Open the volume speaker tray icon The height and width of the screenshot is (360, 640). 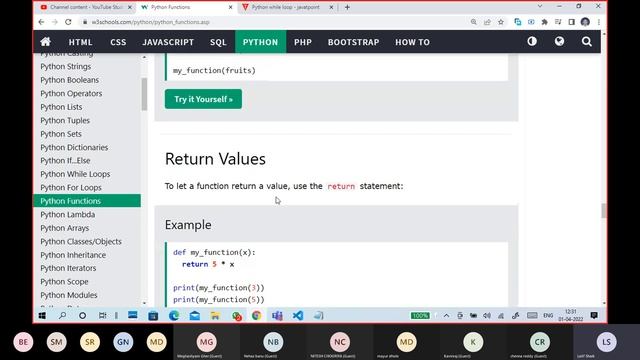click(x=487, y=316)
